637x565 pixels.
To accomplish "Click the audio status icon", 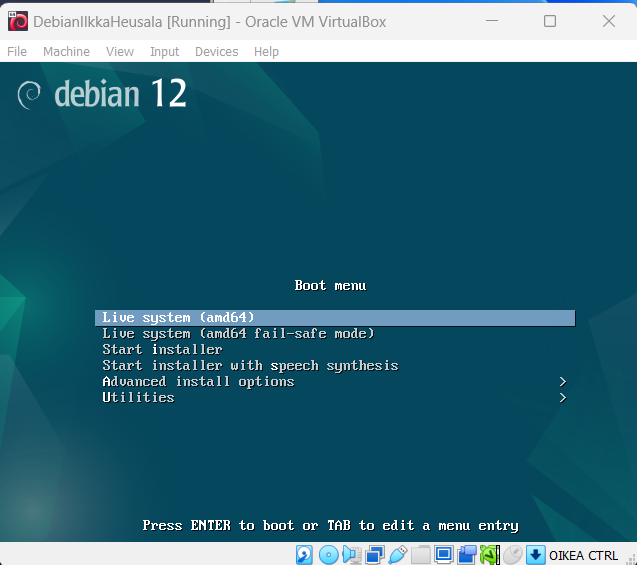I will click(x=351, y=554).
